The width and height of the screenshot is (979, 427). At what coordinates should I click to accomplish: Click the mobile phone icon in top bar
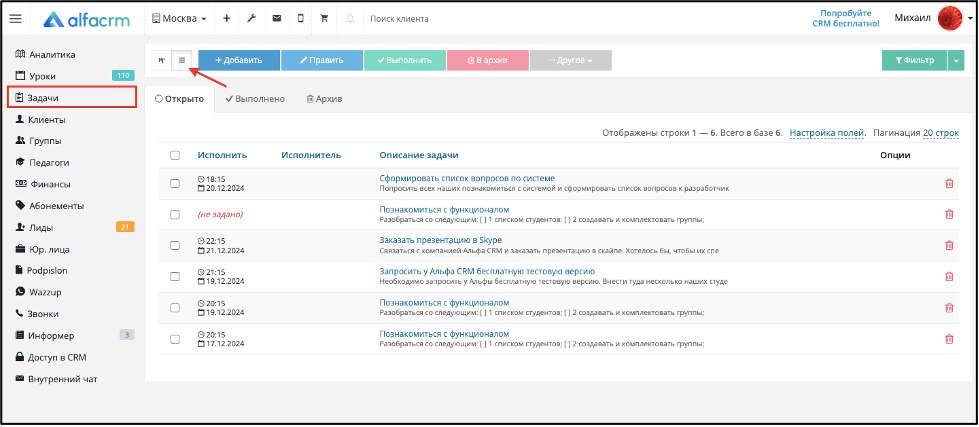pyautogui.click(x=300, y=19)
